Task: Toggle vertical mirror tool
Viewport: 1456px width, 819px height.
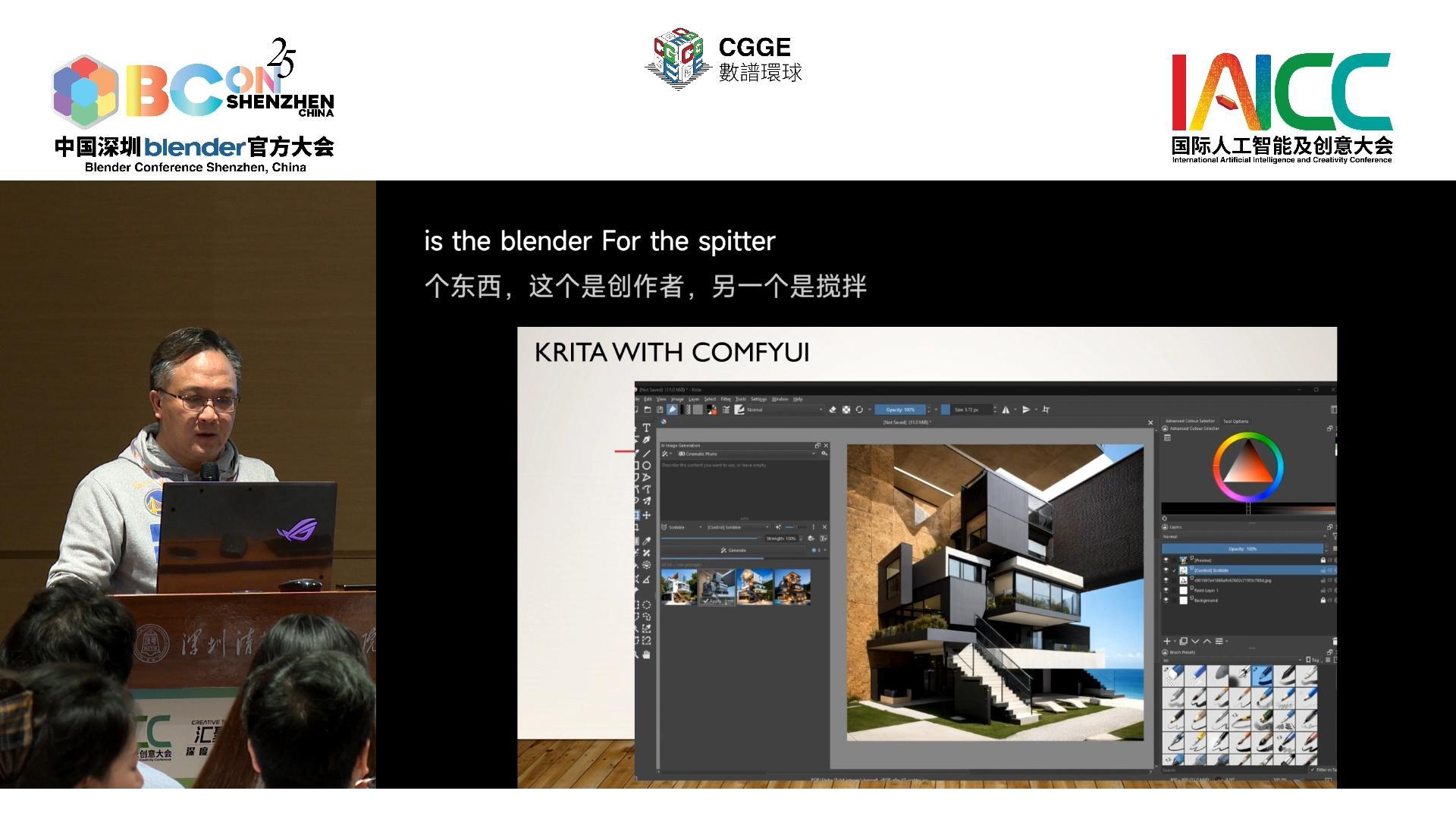Action: tap(1026, 409)
